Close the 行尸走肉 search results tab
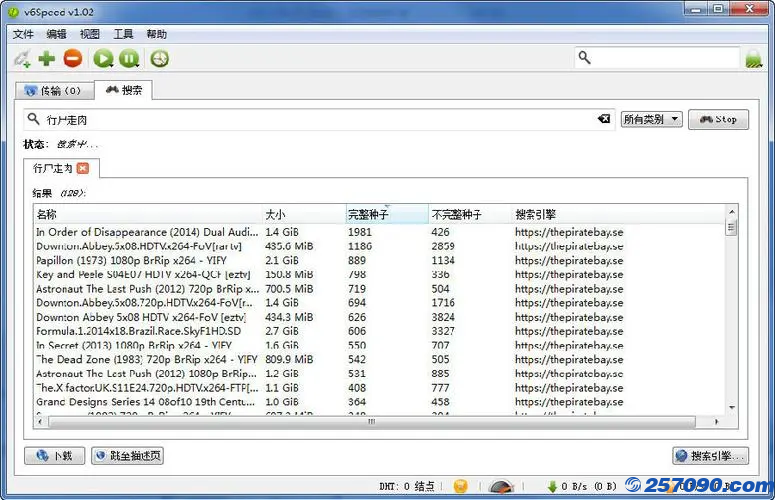 click(83, 168)
